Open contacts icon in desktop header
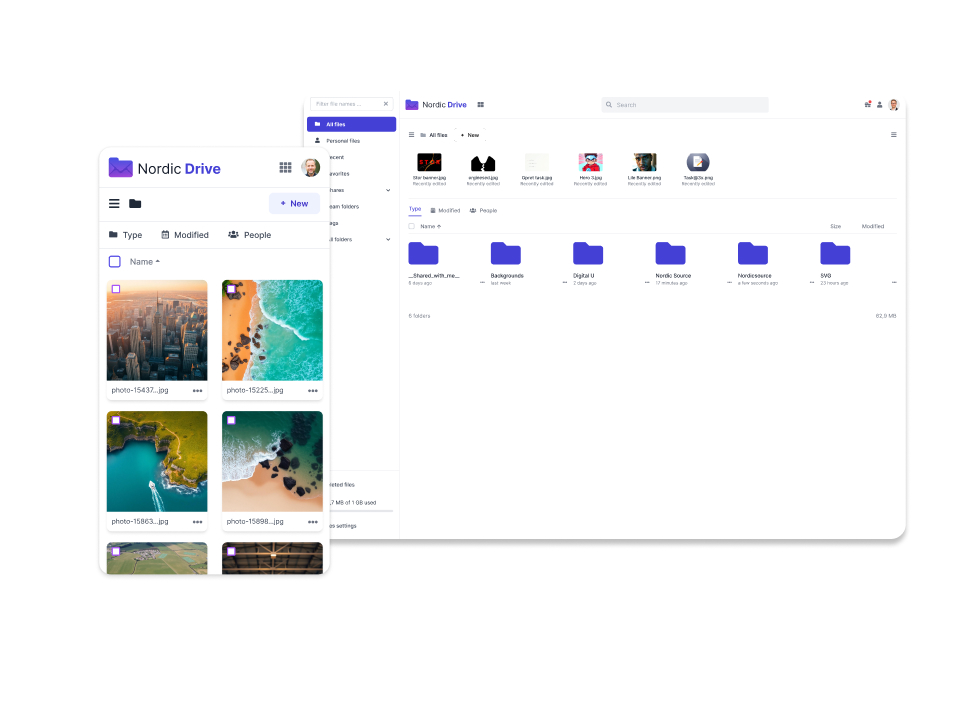This screenshot has height=721, width=971. pos(879,105)
